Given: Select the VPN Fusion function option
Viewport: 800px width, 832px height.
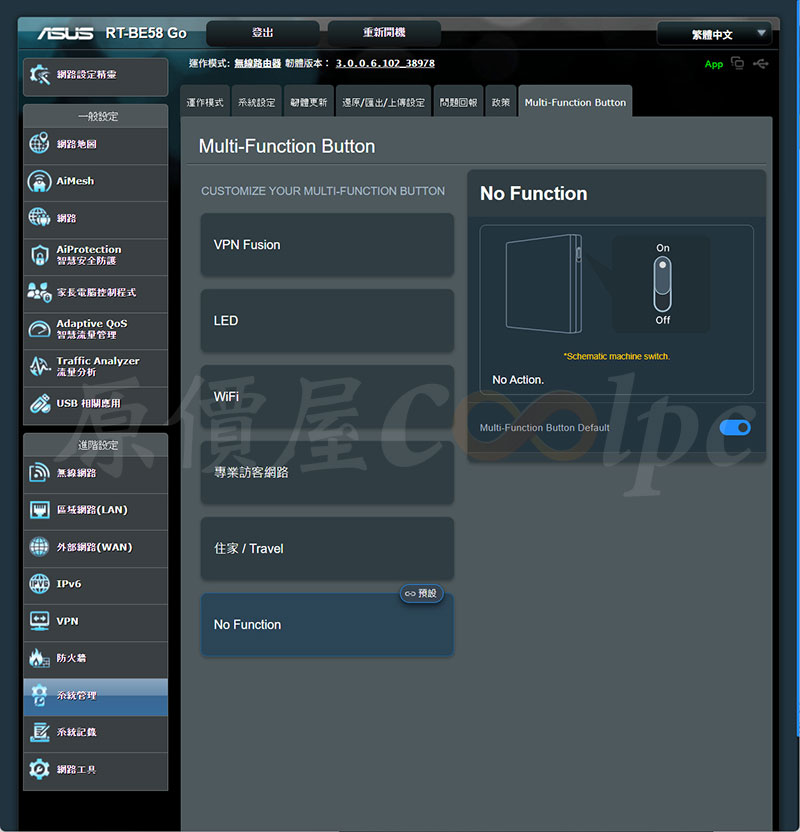Looking at the screenshot, I should [327, 245].
